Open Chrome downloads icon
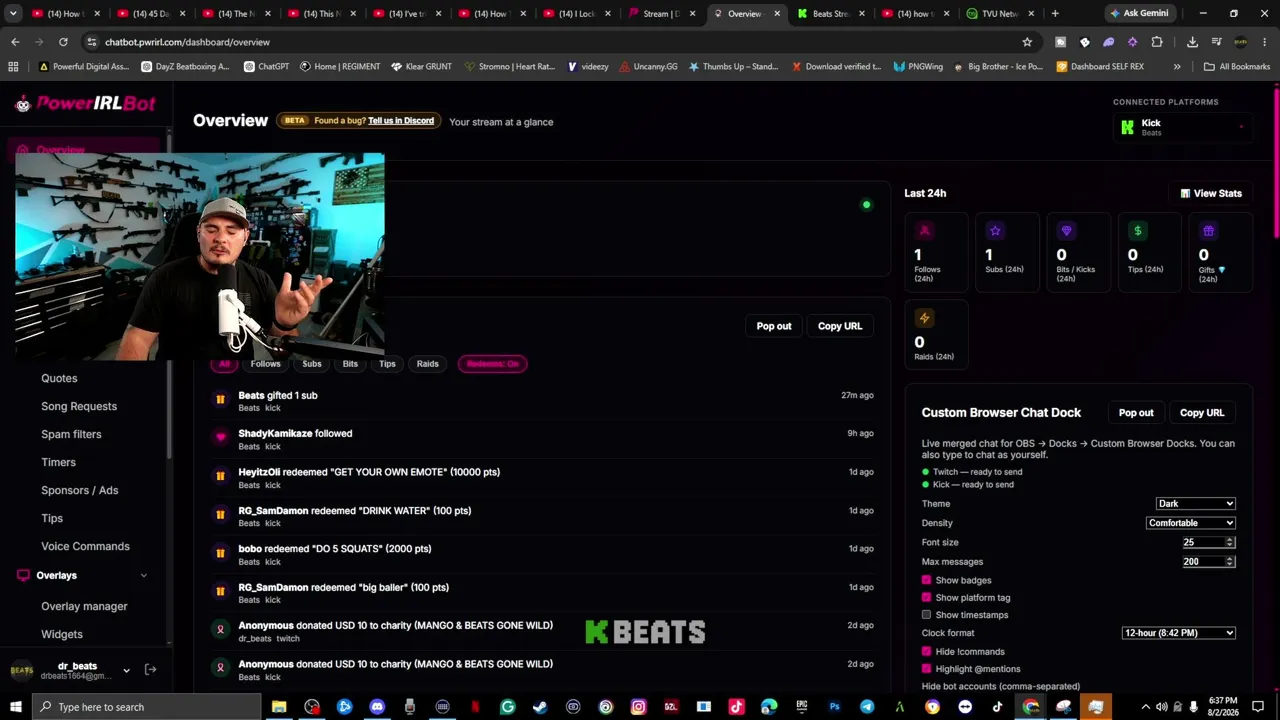The width and height of the screenshot is (1280, 720). click(x=1192, y=42)
